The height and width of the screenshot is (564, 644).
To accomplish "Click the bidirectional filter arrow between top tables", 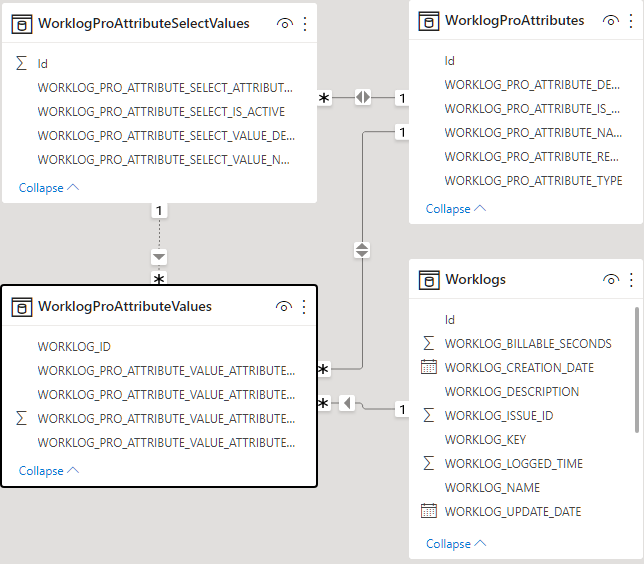I will 362,98.
